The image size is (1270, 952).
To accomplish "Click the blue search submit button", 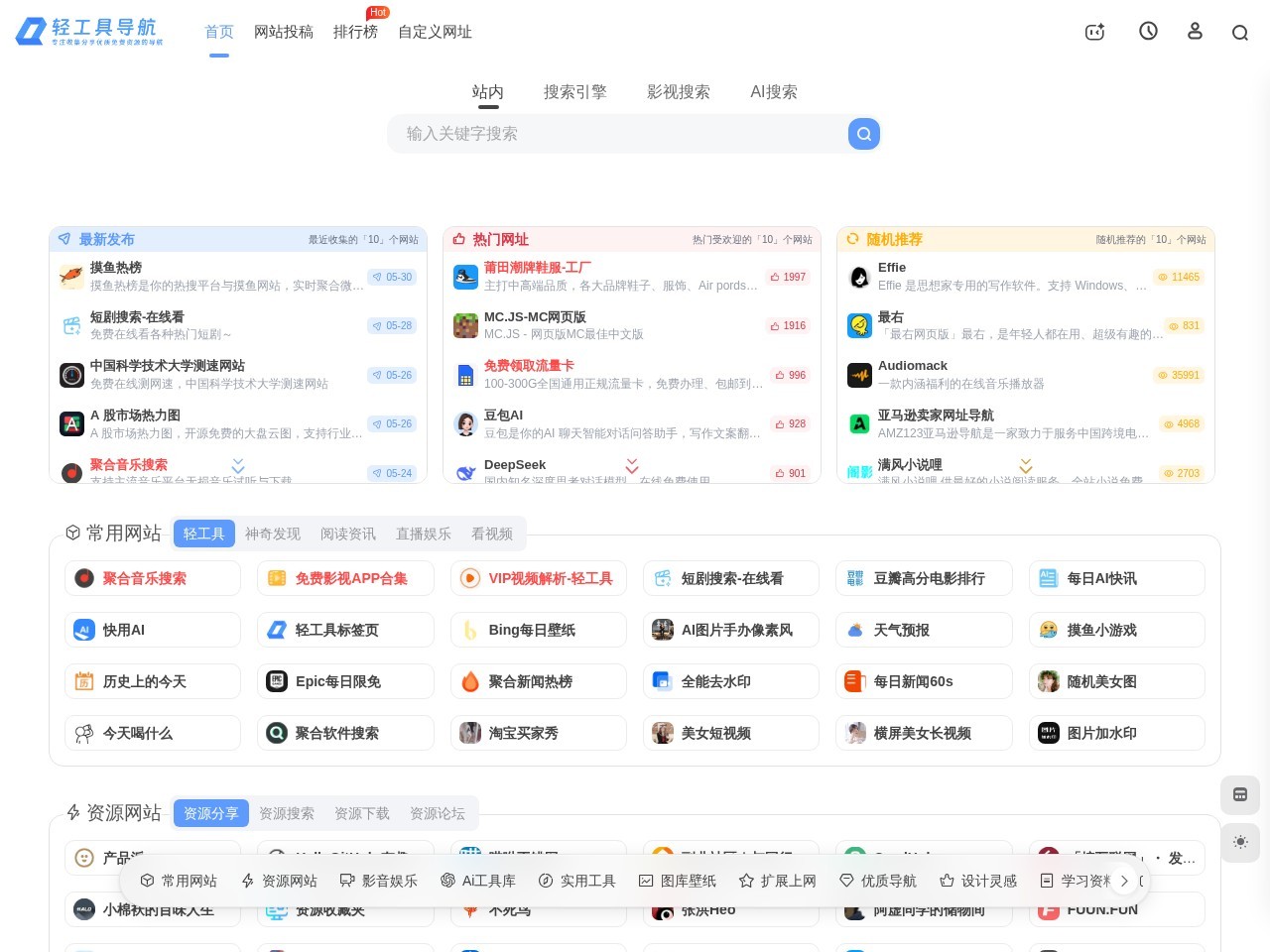I will click(x=864, y=134).
